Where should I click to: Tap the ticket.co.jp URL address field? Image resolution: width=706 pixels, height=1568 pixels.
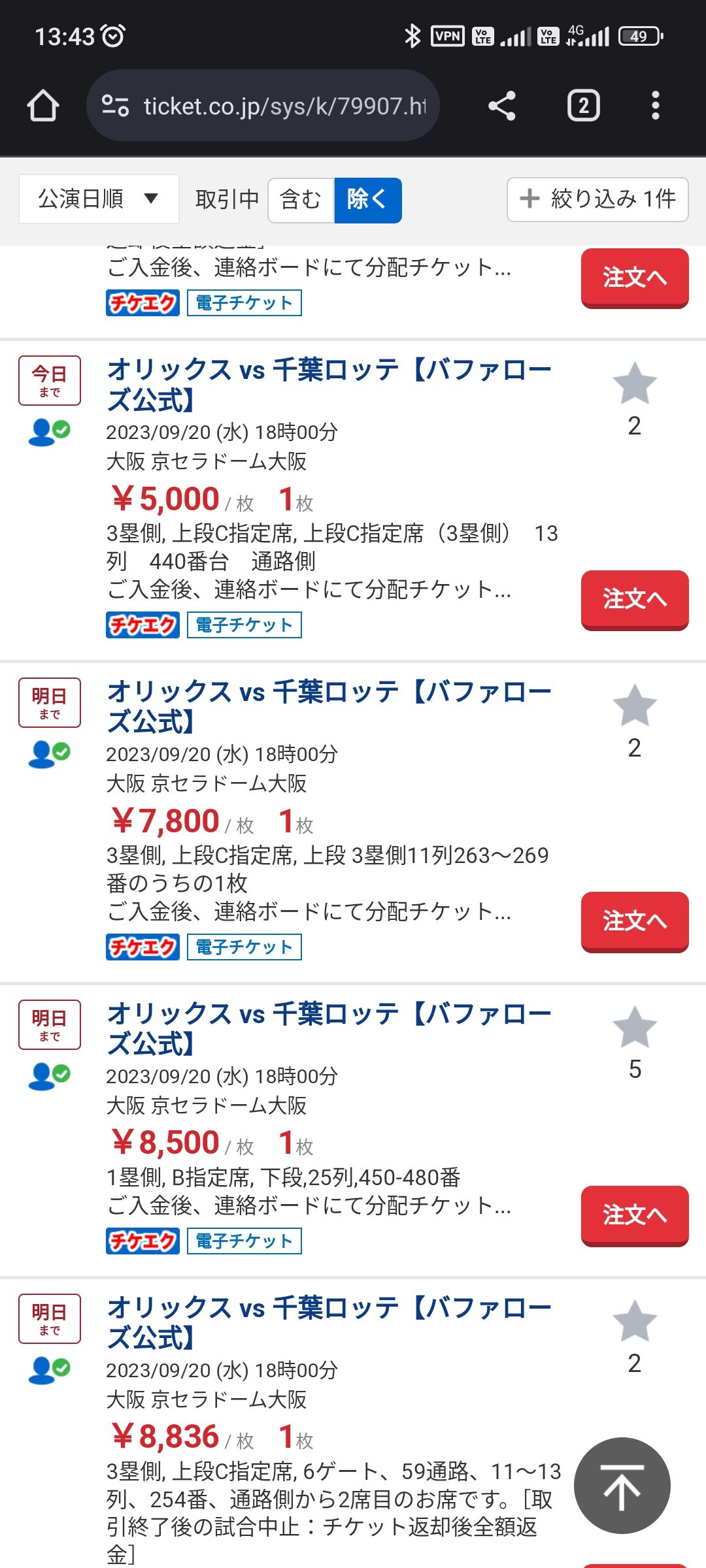(263, 106)
